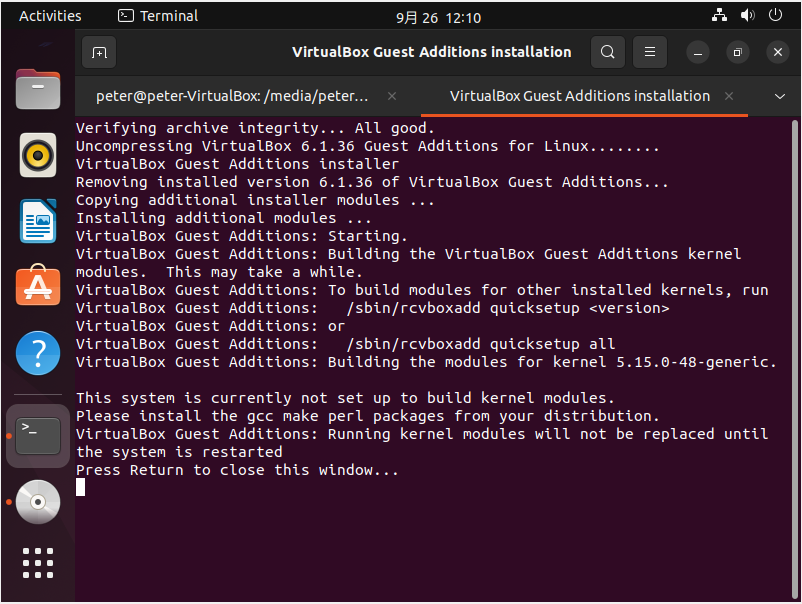Click 'Building the modules for kernel 5.15.0-48-generic' line
802x604 pixels.
(x=426, y=362)
